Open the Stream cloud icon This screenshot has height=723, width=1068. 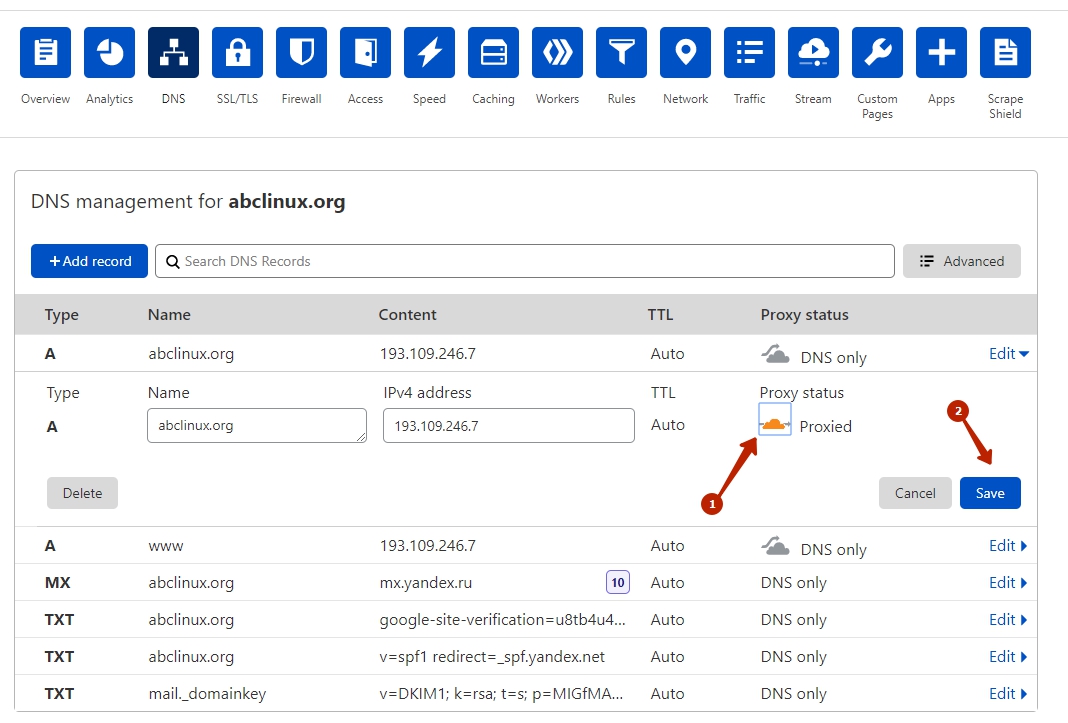(x=814, y=53)
